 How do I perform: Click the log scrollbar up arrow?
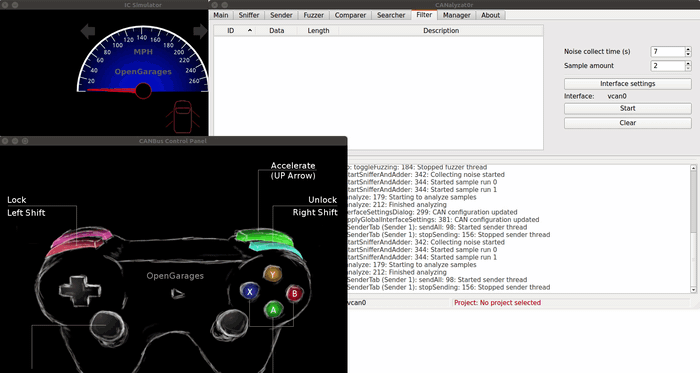click(x=693, y=168)
